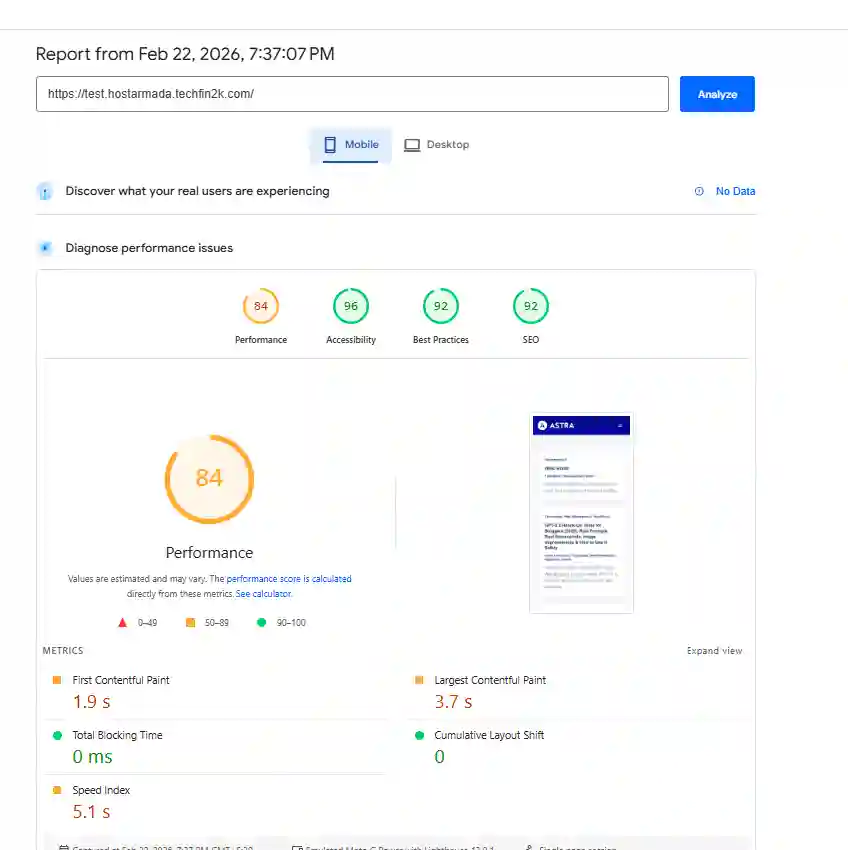The height and width of the screenshot is (850, 848).
Task: Click the 1.9 s FCP value
Action: [91, 702]
